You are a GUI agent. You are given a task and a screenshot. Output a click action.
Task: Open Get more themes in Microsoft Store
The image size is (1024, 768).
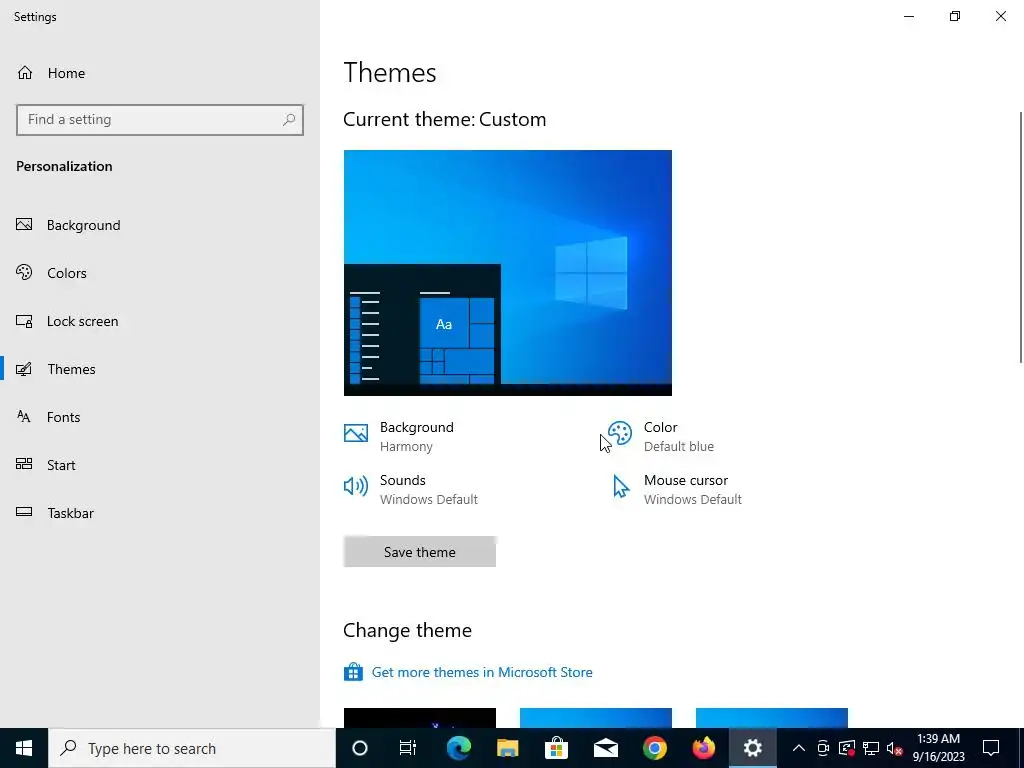pos(482,672)
